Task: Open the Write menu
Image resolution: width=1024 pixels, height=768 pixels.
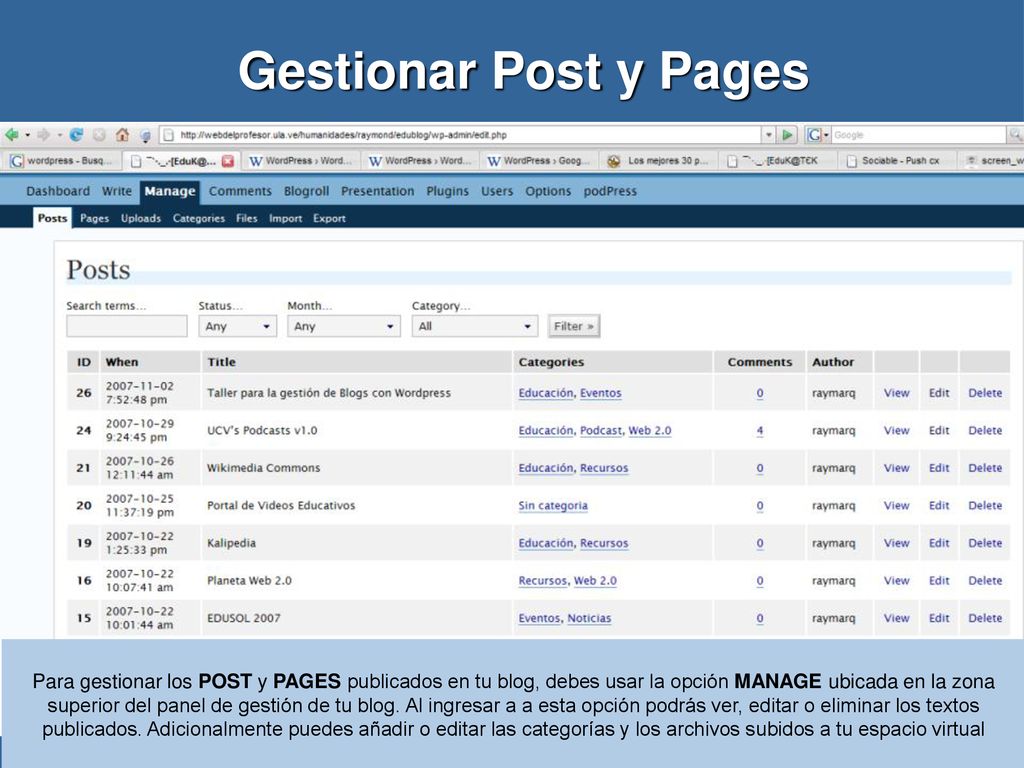Action: click(117, 191)
